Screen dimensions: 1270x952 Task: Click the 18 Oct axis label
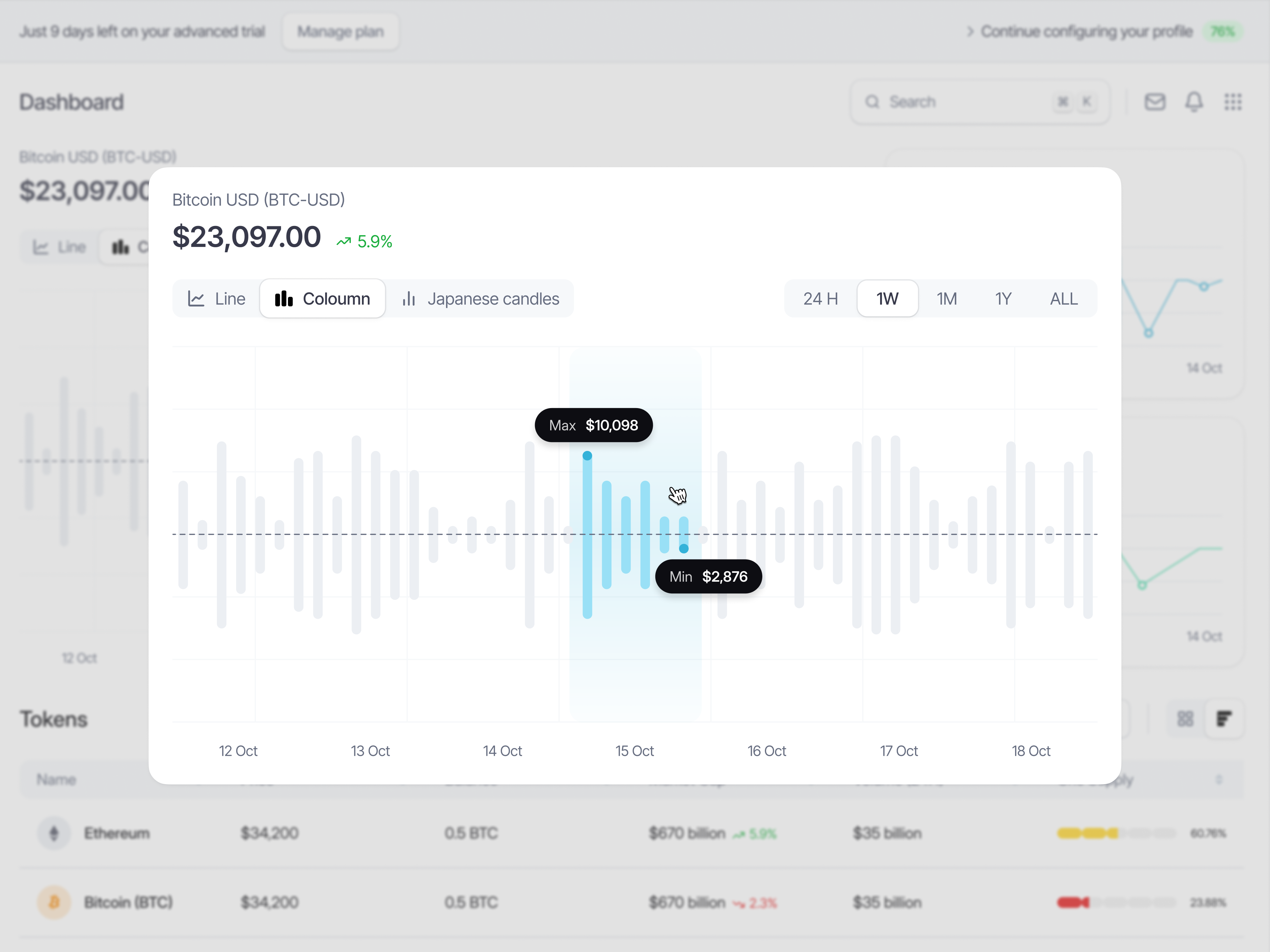1031,750
